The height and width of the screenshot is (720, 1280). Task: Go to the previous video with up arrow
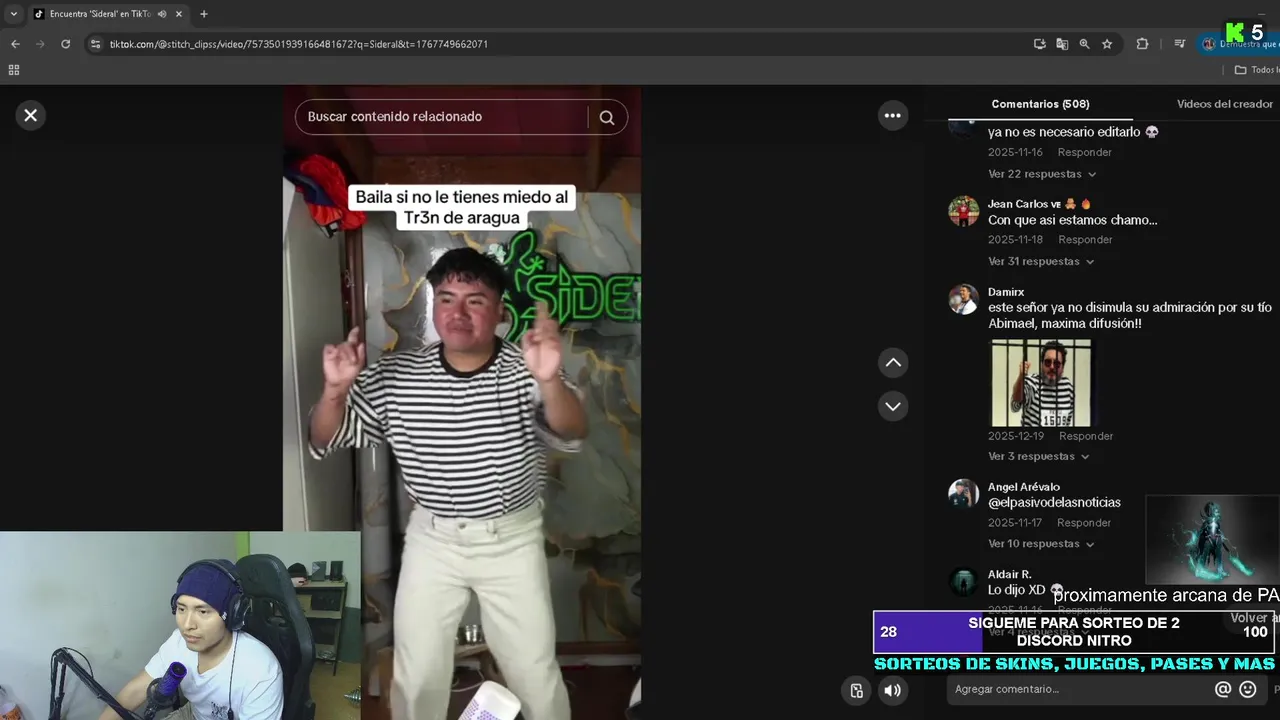pyautogui.click(x=893, y=363)
